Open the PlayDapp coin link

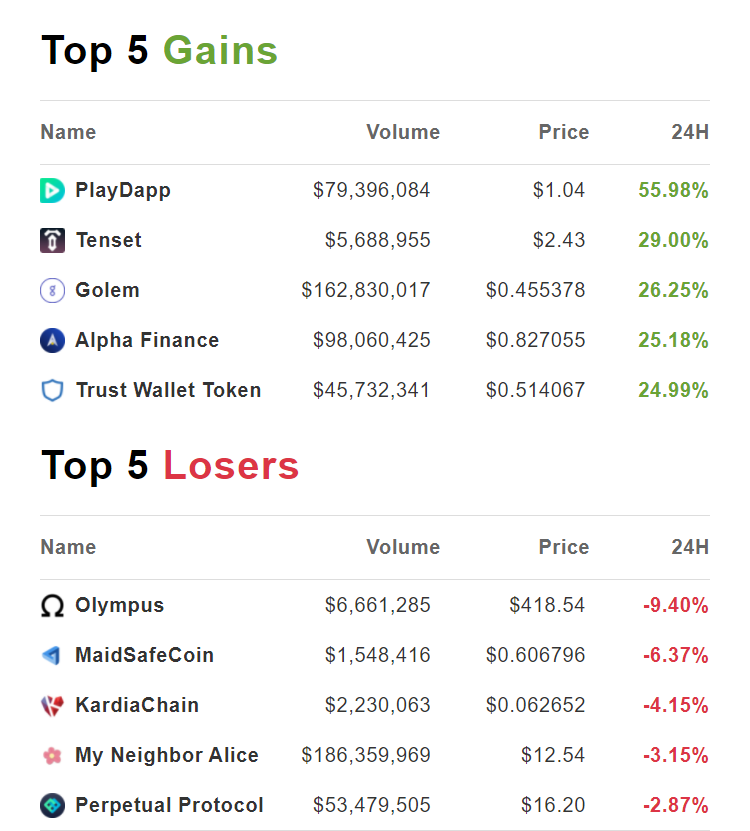coord(122,190)
